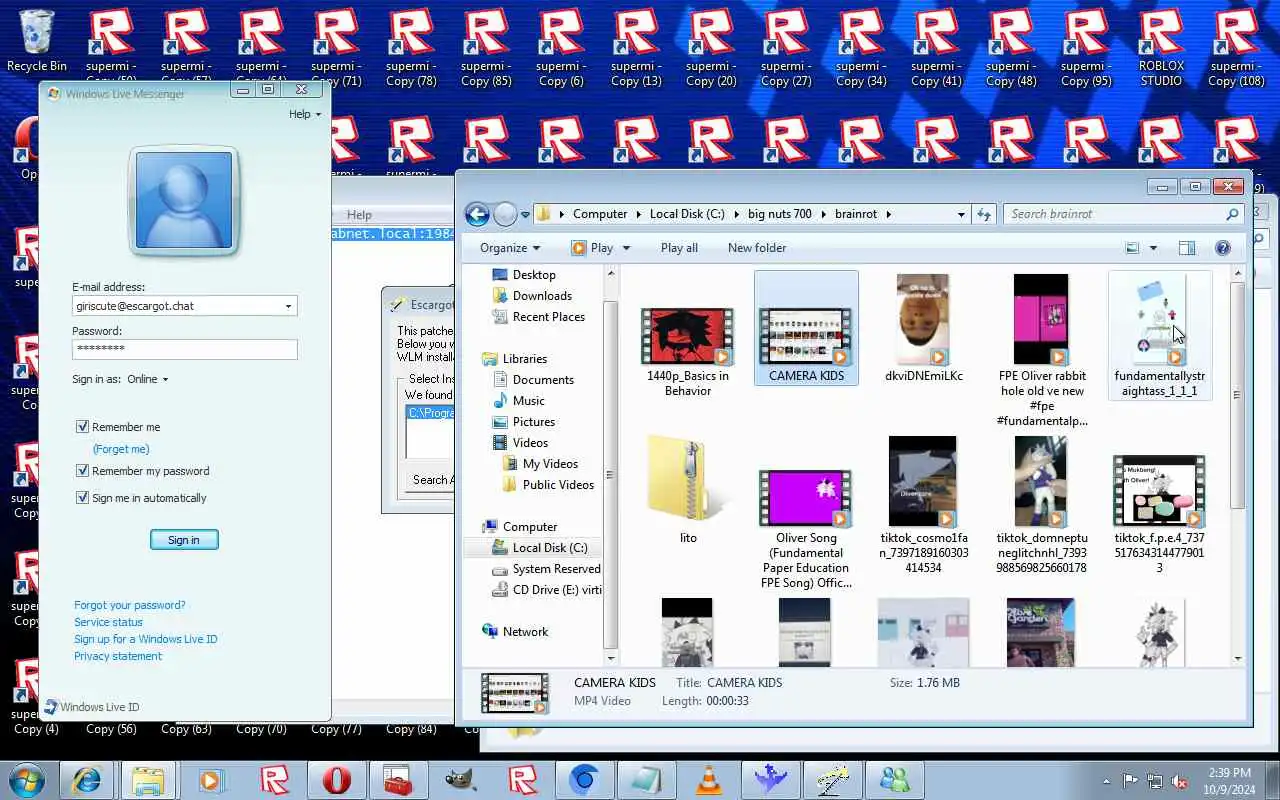Launch Internet Explorer from the taskbar
The height and width of the screenshot is (800, 1280).
point(87,779)
